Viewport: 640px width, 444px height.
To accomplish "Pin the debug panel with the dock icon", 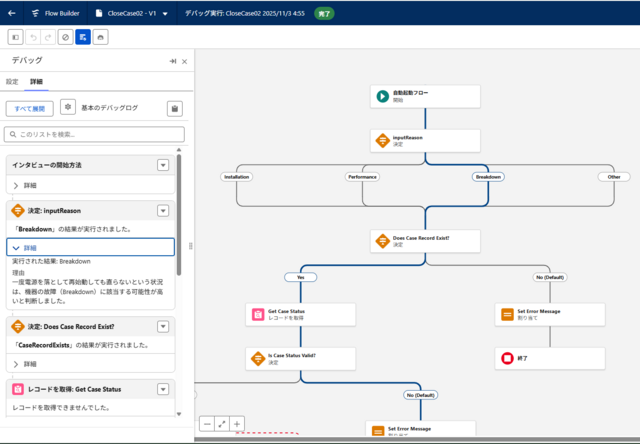I will 172,61.
